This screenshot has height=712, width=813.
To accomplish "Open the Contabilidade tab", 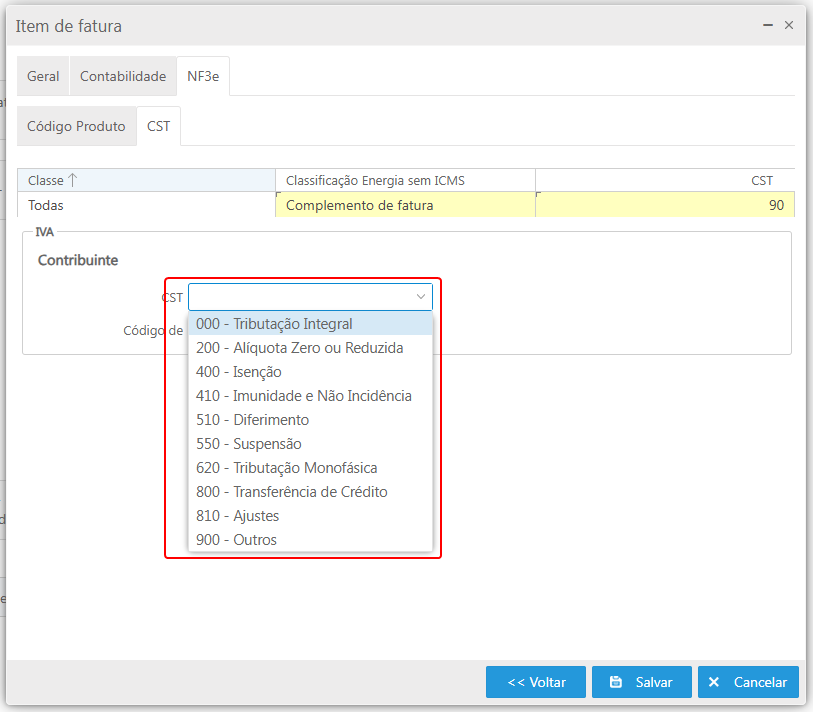I will pyautogui.click(x=123, y=76).
